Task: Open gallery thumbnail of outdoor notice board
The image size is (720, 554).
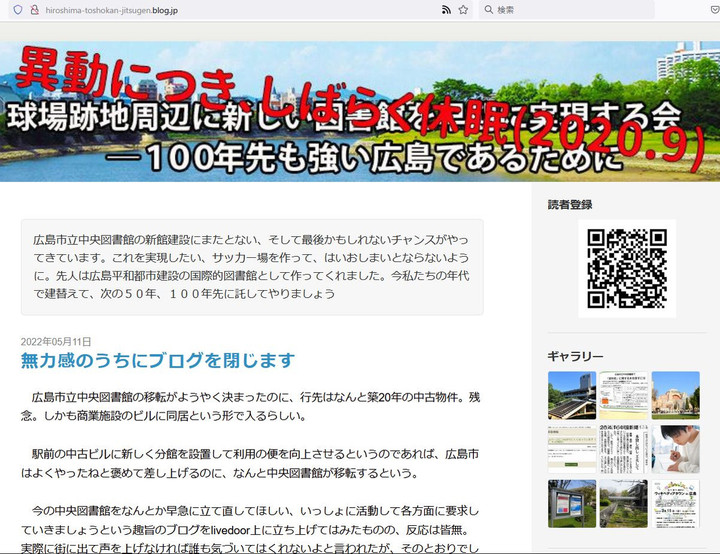Action: pos(571,503)
